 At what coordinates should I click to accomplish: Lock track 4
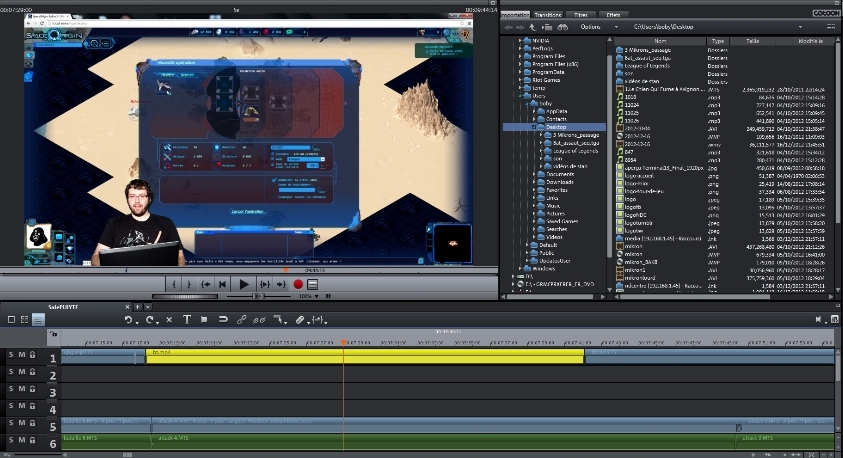coord(32,406)
